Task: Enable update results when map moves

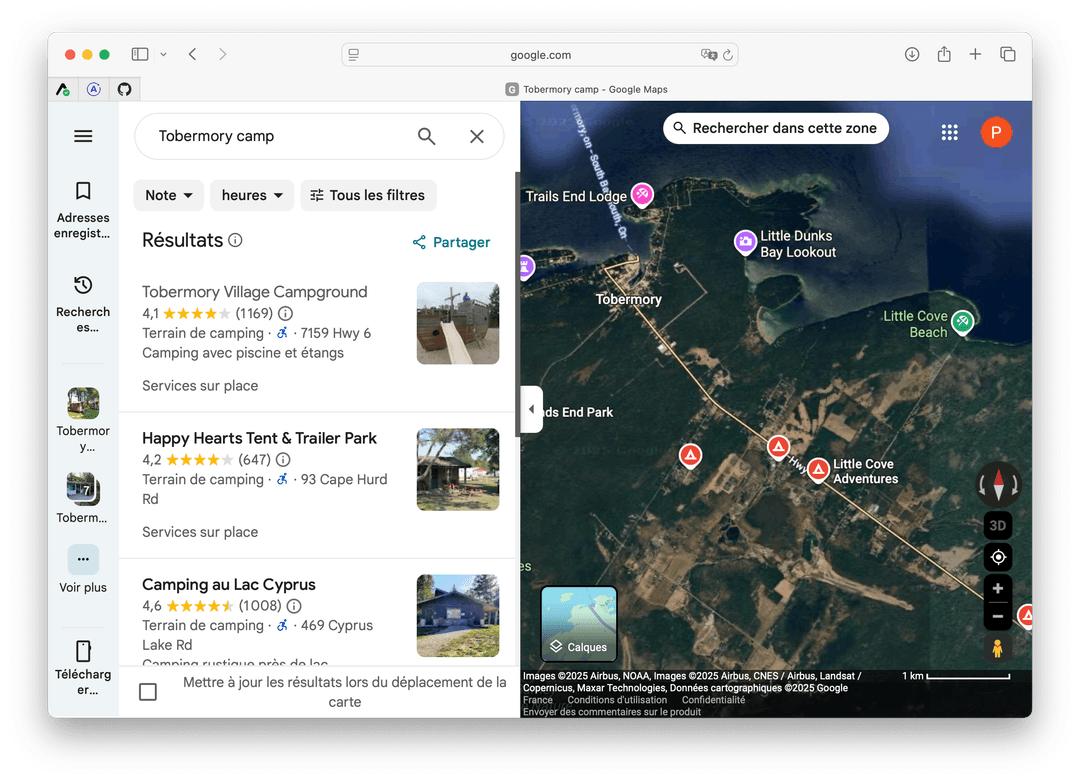Action: tap(148, 692)
